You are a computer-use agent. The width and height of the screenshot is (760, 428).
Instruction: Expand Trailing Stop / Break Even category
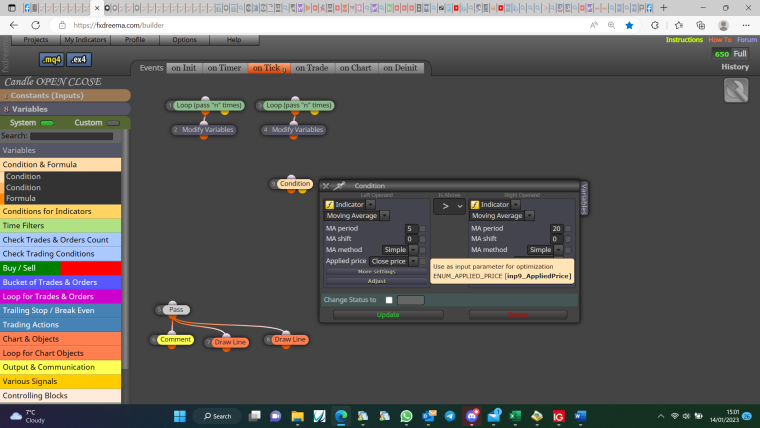point(61,310)
